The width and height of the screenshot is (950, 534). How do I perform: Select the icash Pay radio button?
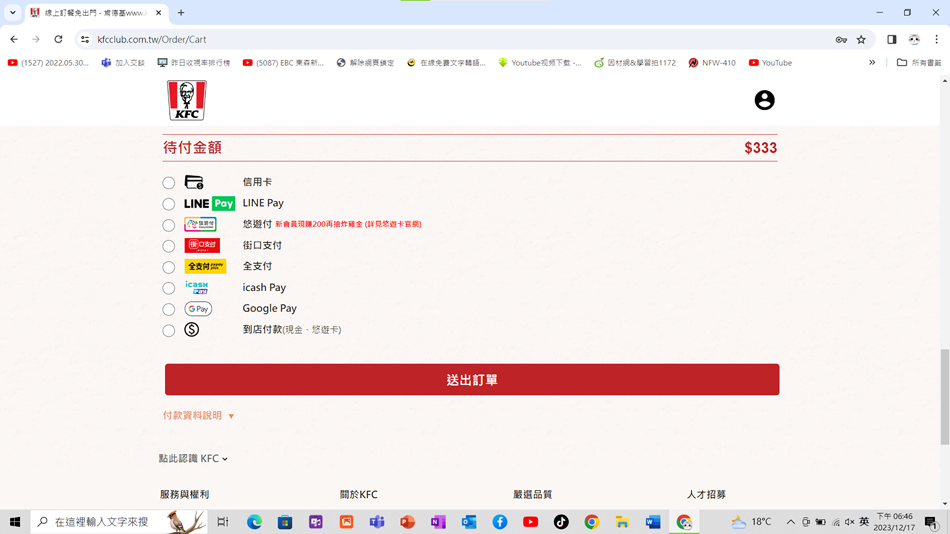(168, 288)
